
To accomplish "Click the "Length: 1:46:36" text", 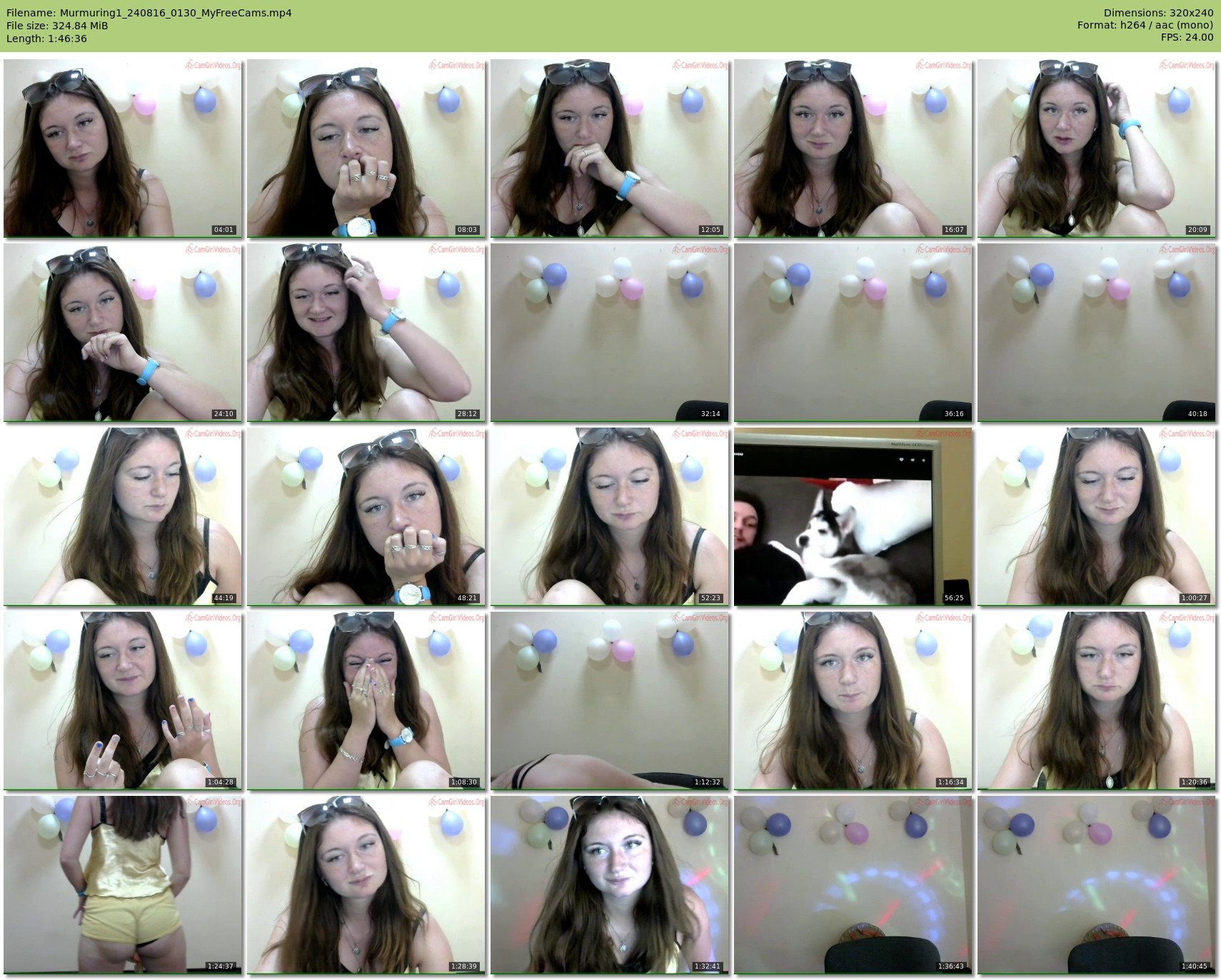I will (46, 39).
